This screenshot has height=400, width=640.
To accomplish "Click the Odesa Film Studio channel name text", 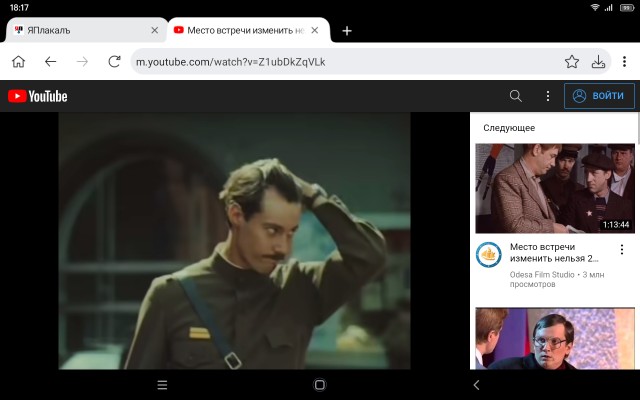I will click(542, 275).
